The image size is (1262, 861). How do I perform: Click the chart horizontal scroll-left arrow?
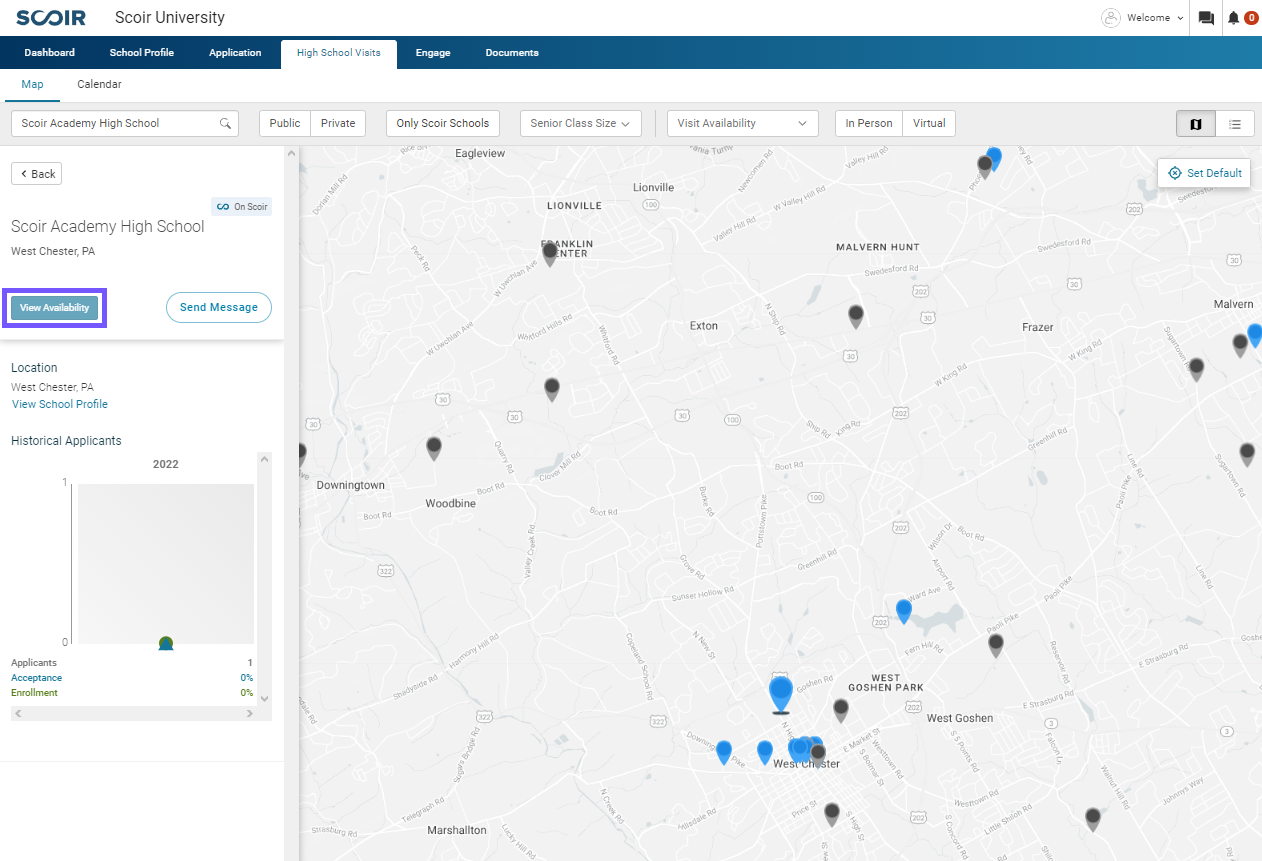tap(18, 714)
